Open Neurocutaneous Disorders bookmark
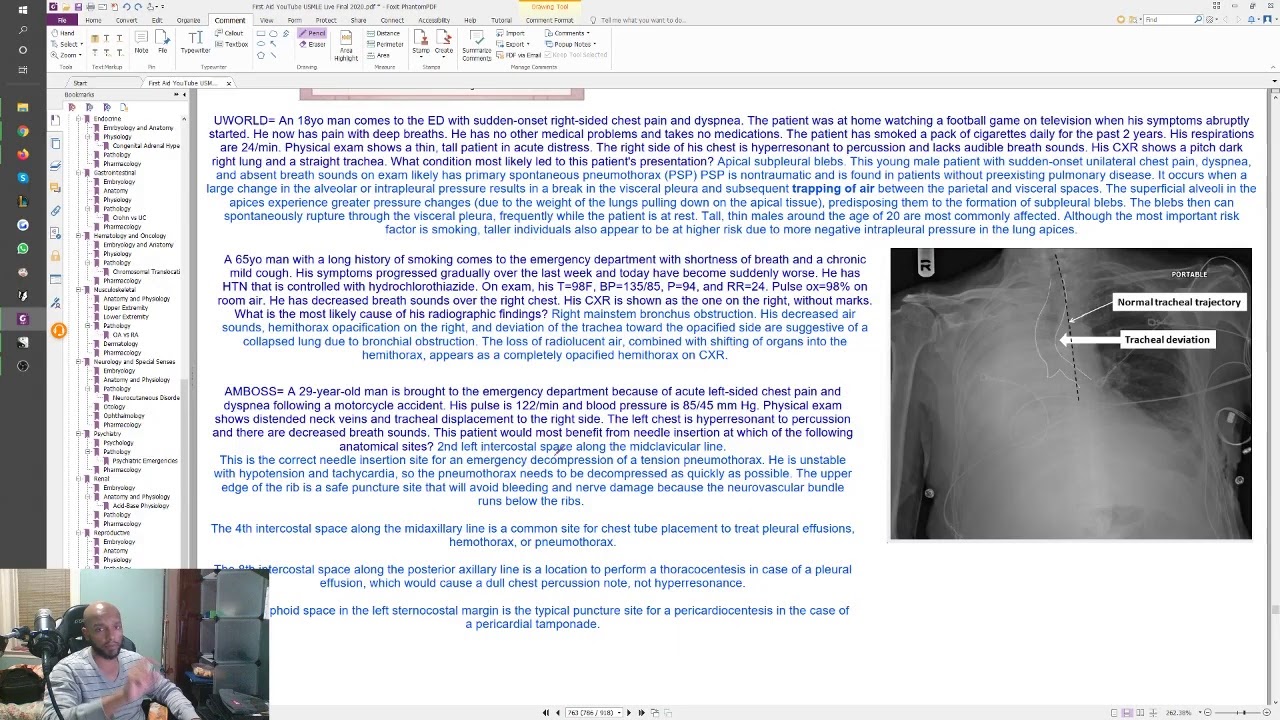The height and width of the screenshot is (720, 1280). 146,398
